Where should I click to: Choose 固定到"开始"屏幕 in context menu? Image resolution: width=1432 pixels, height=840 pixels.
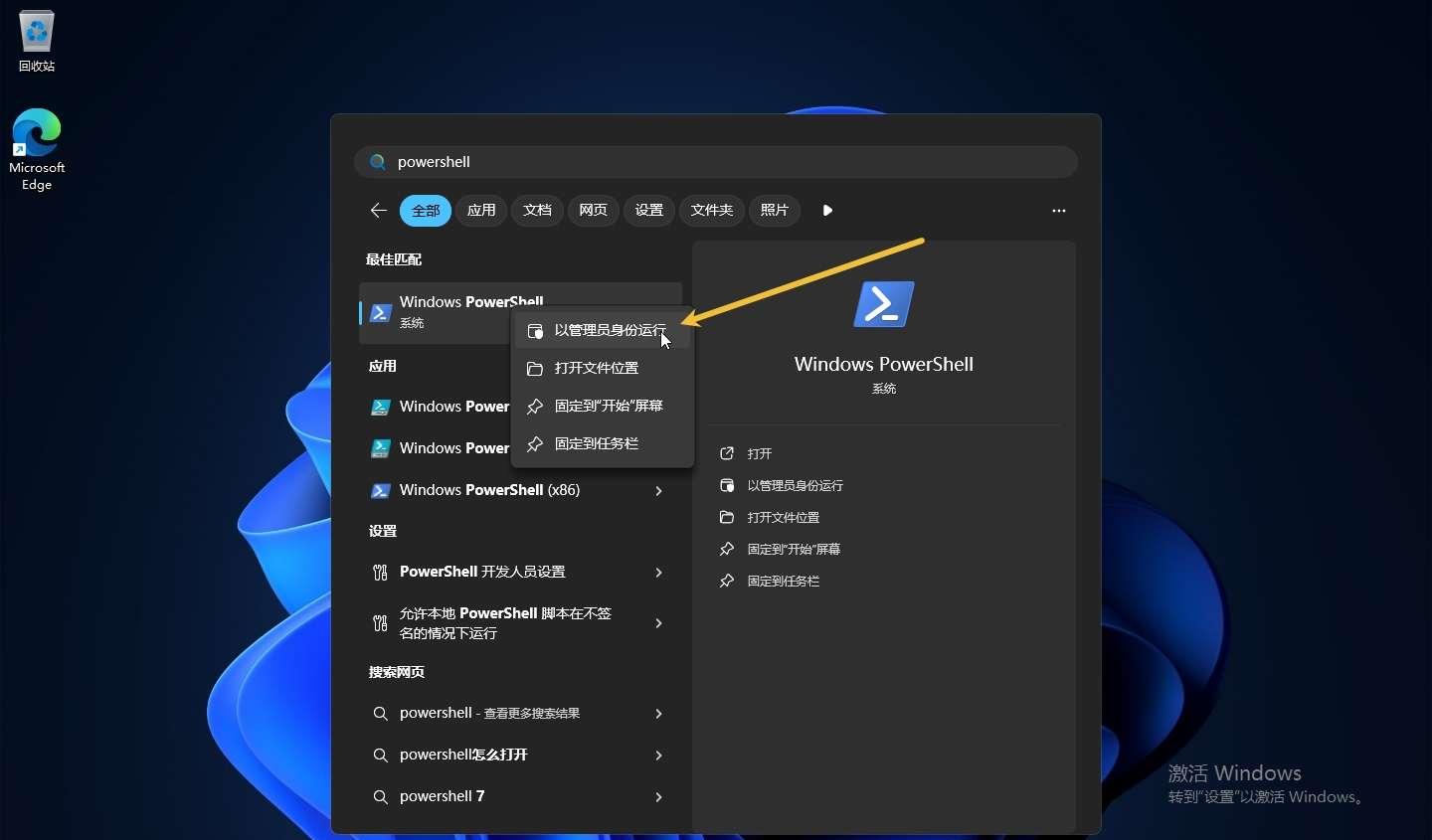603,406
